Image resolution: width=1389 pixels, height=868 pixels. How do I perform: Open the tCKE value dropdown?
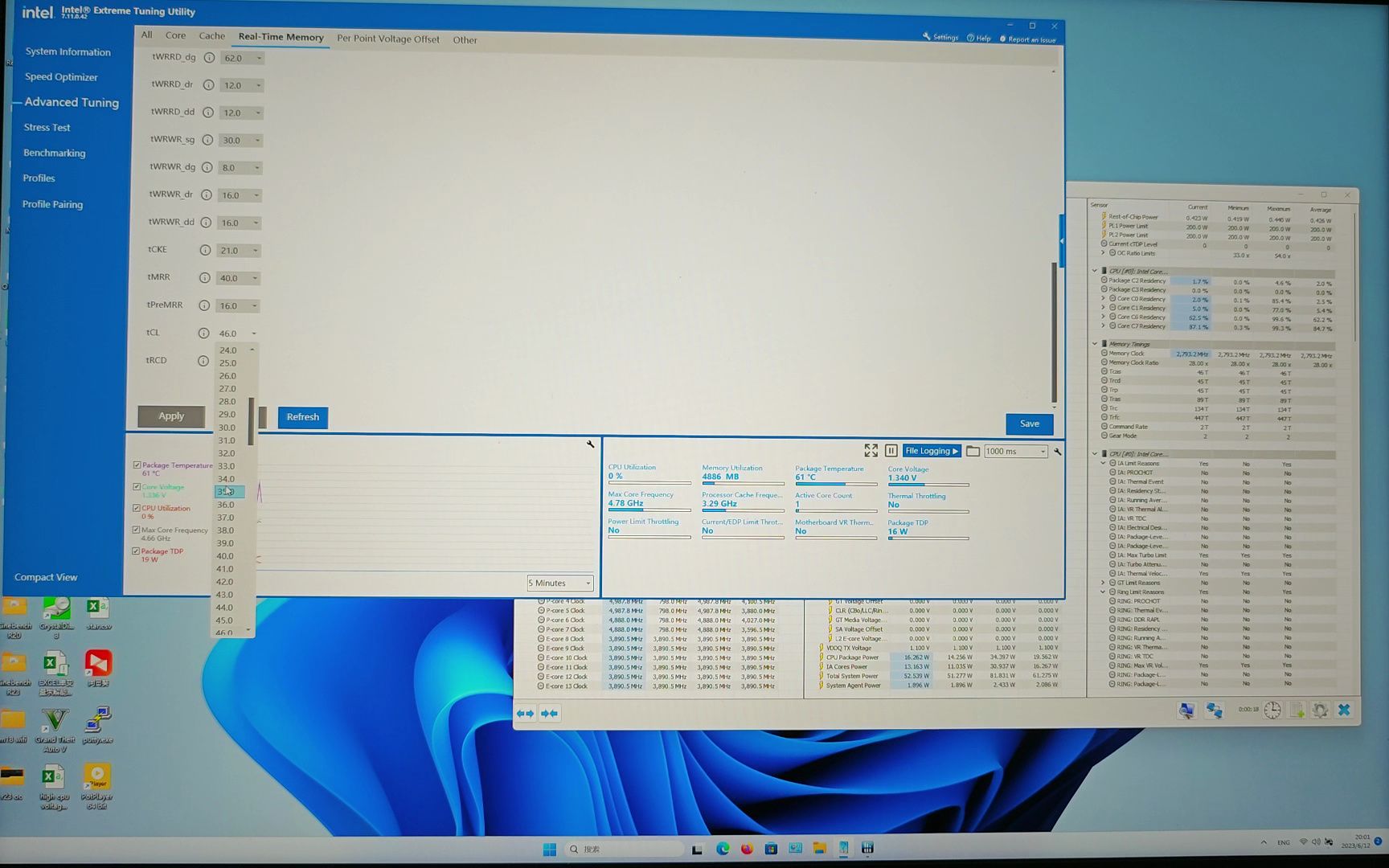pos(240,251)
